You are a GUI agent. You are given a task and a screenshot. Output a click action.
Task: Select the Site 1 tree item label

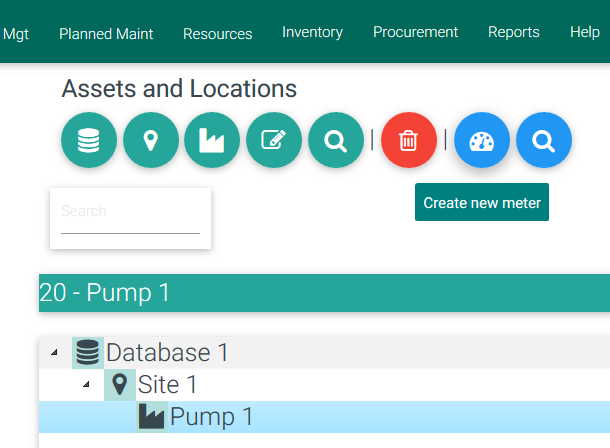click(x=167, y=384)
